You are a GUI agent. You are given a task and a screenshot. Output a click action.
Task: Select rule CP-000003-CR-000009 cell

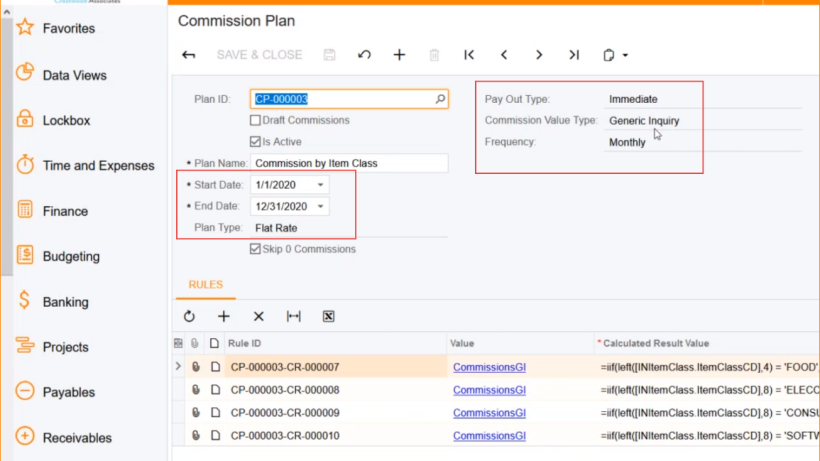335,413
